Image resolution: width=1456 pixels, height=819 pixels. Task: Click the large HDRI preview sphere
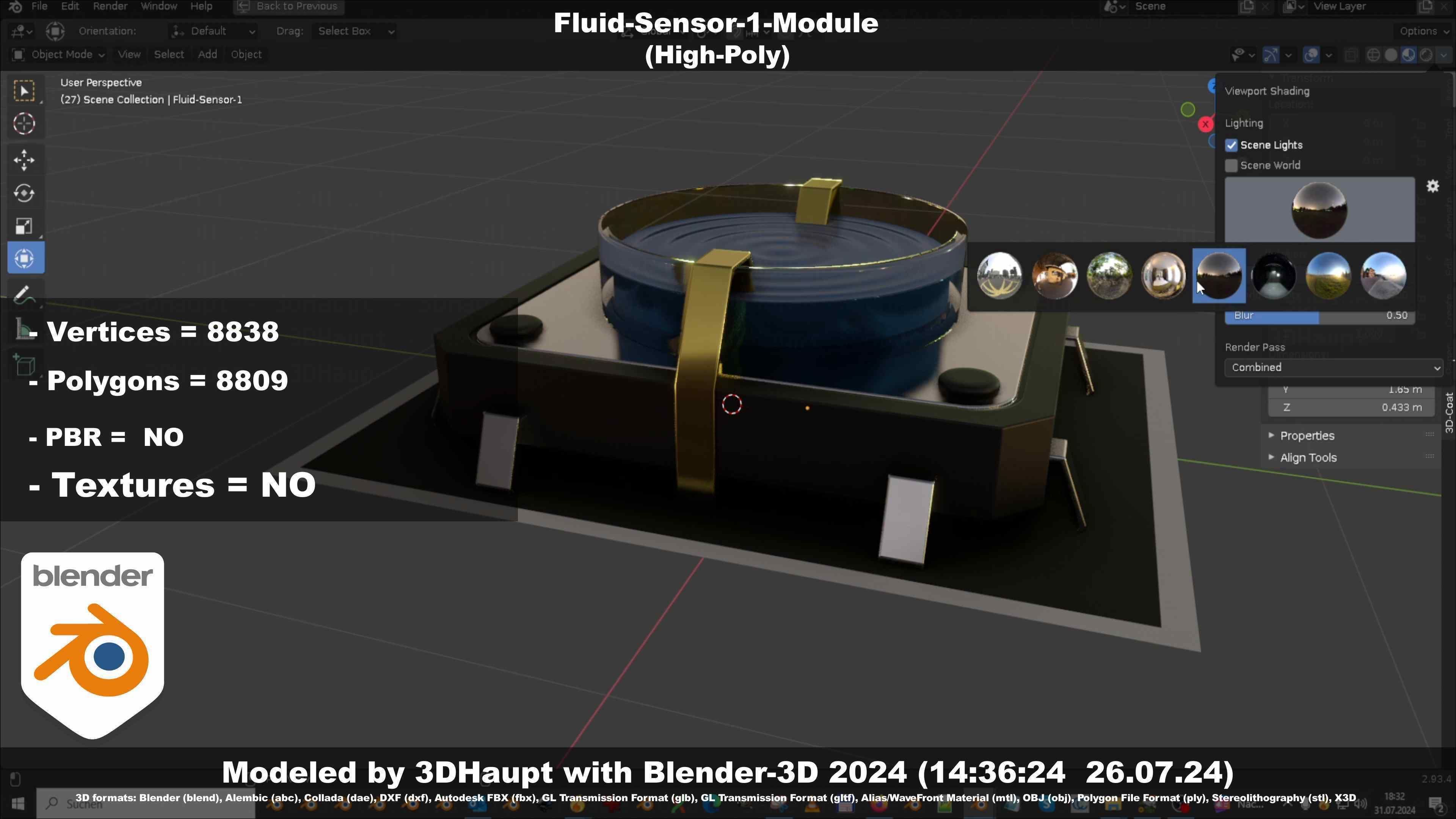(x=1320, y=210)
